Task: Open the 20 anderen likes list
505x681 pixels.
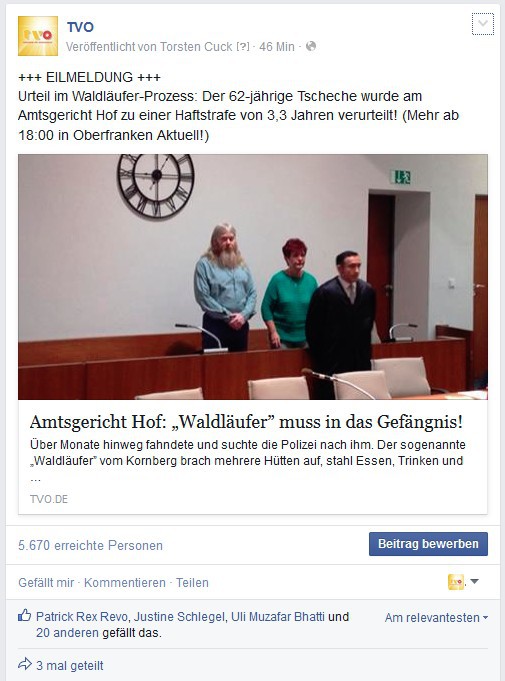Action: click(67, 633)
